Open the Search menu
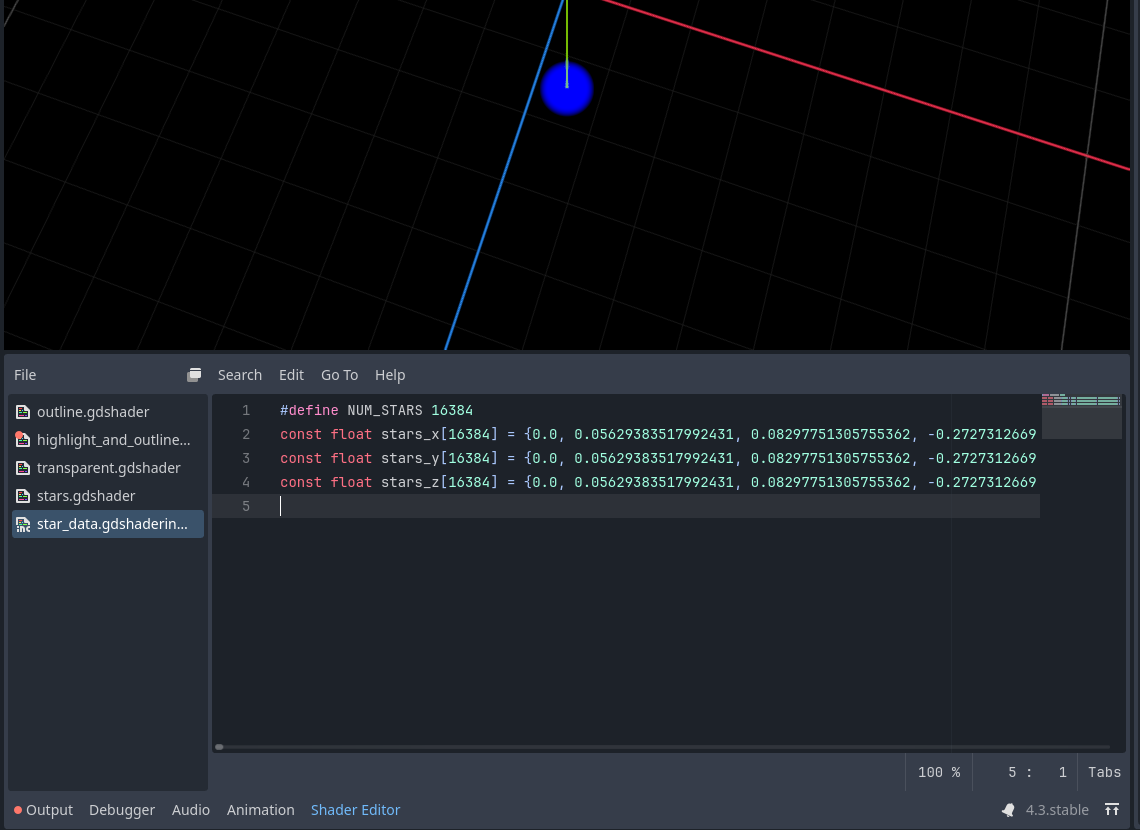 (x=240, y=375)
